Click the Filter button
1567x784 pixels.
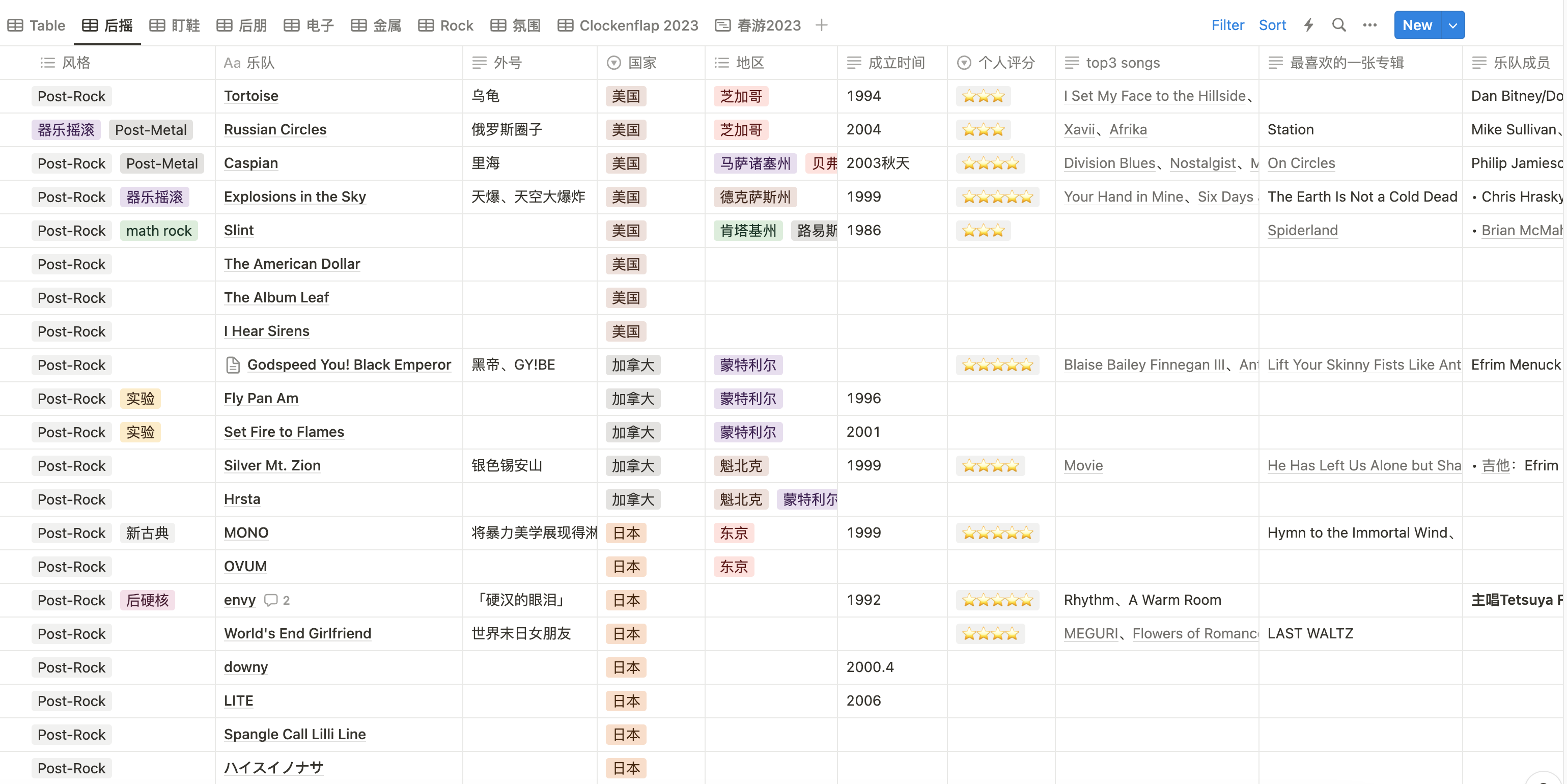pos(1227,25)
